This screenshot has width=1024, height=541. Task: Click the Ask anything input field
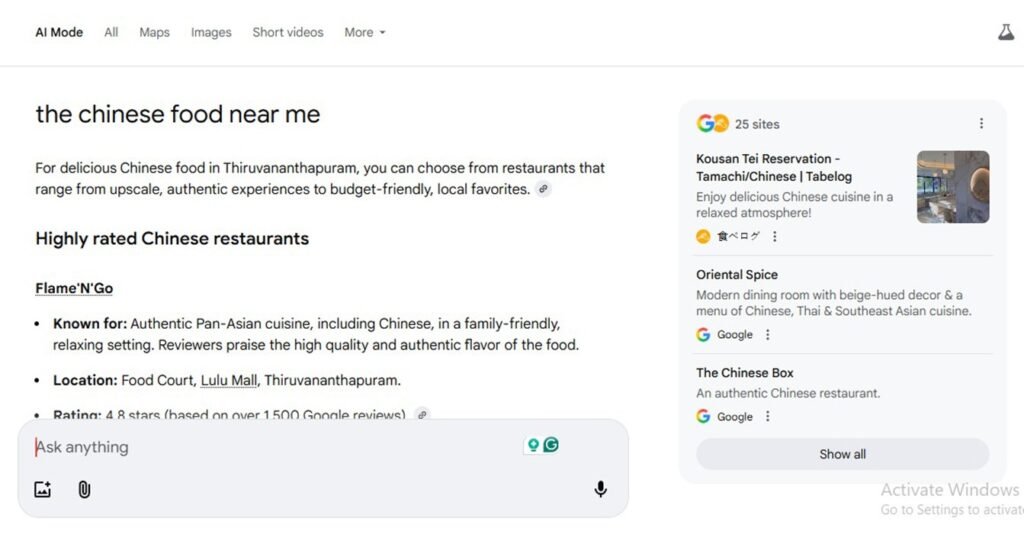(x=270, y=447)
